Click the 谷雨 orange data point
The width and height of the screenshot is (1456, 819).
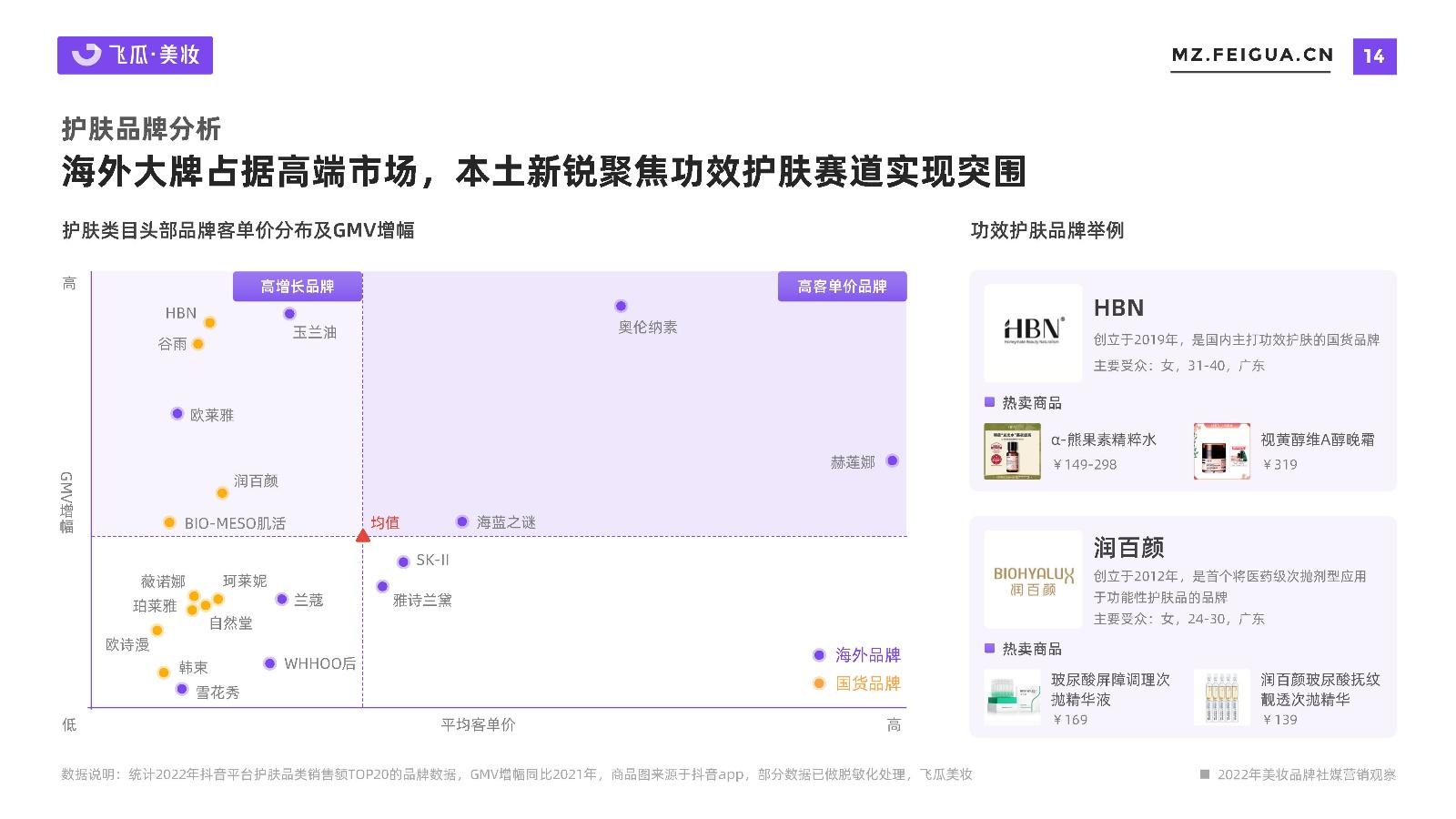(197, 344)
